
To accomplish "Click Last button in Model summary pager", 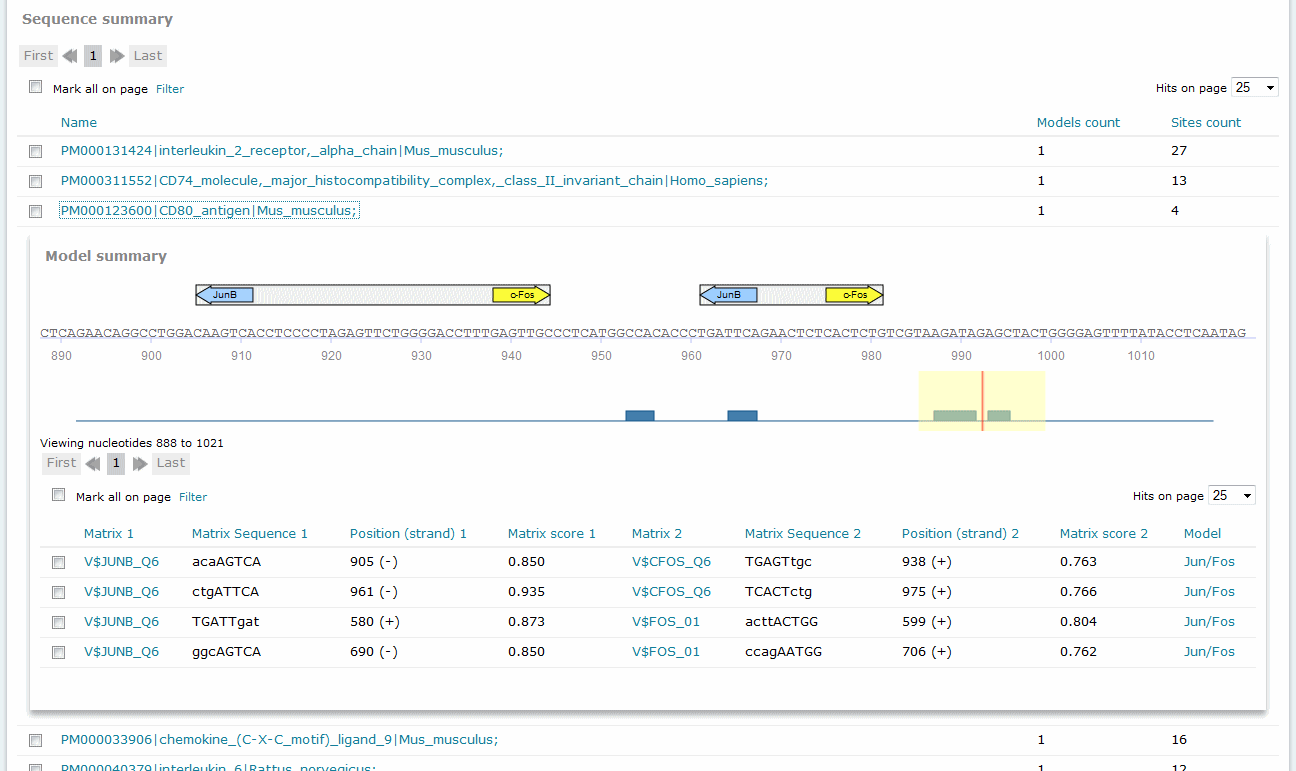I will click(x=171, y=463).
